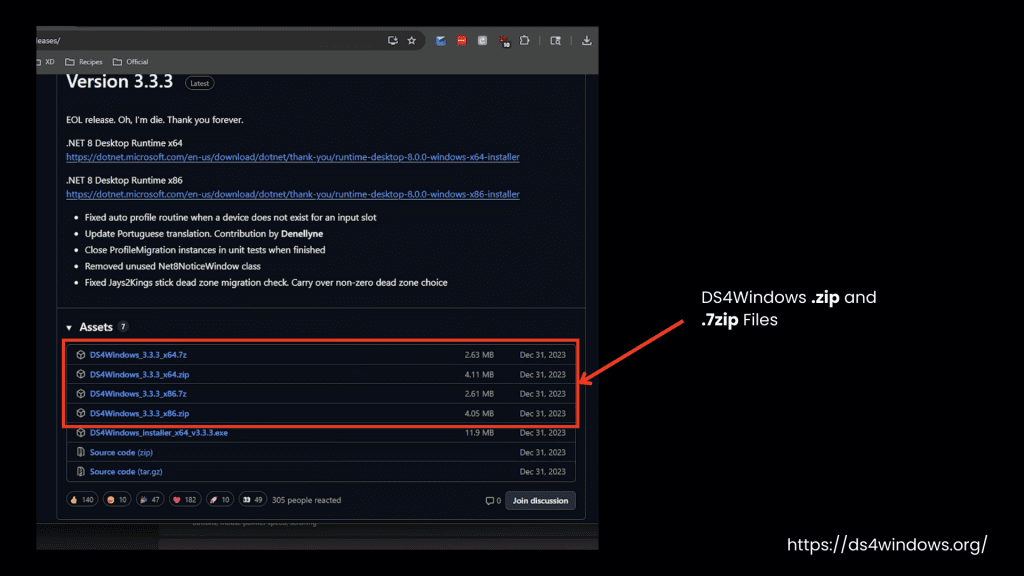Click package icon beside DS4Windows_3.3.3_x64.7z
The image size is (1024, 576).
(81, 355)
